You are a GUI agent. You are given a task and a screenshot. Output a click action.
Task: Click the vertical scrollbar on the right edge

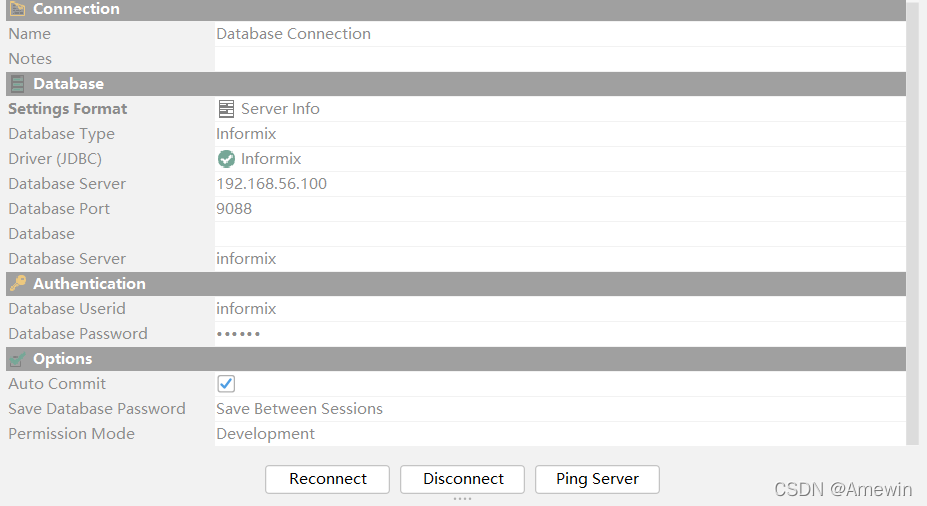pos(913,222)
